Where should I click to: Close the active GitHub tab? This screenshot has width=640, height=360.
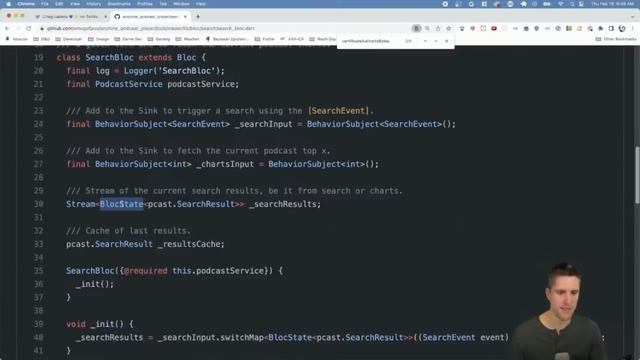[x=185, y=17]
